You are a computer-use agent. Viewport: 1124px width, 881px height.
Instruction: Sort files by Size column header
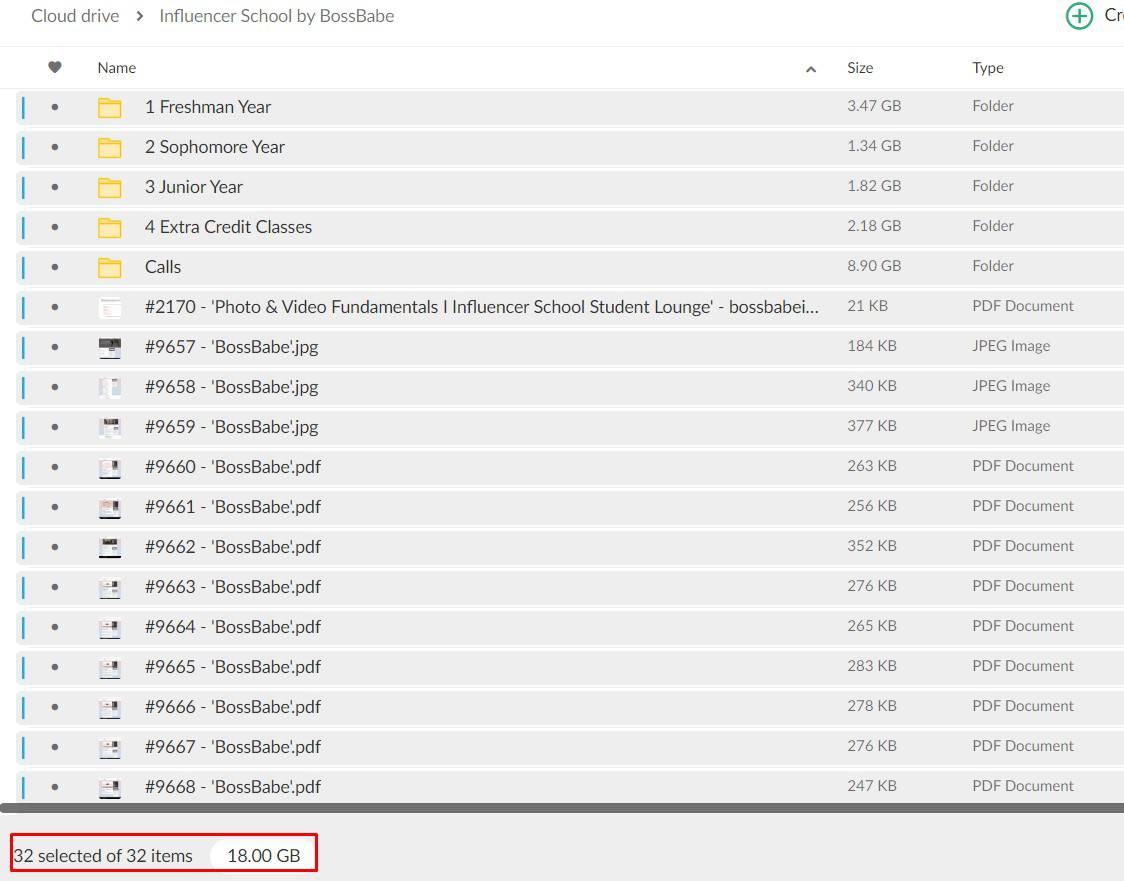(x=860, y=68)
